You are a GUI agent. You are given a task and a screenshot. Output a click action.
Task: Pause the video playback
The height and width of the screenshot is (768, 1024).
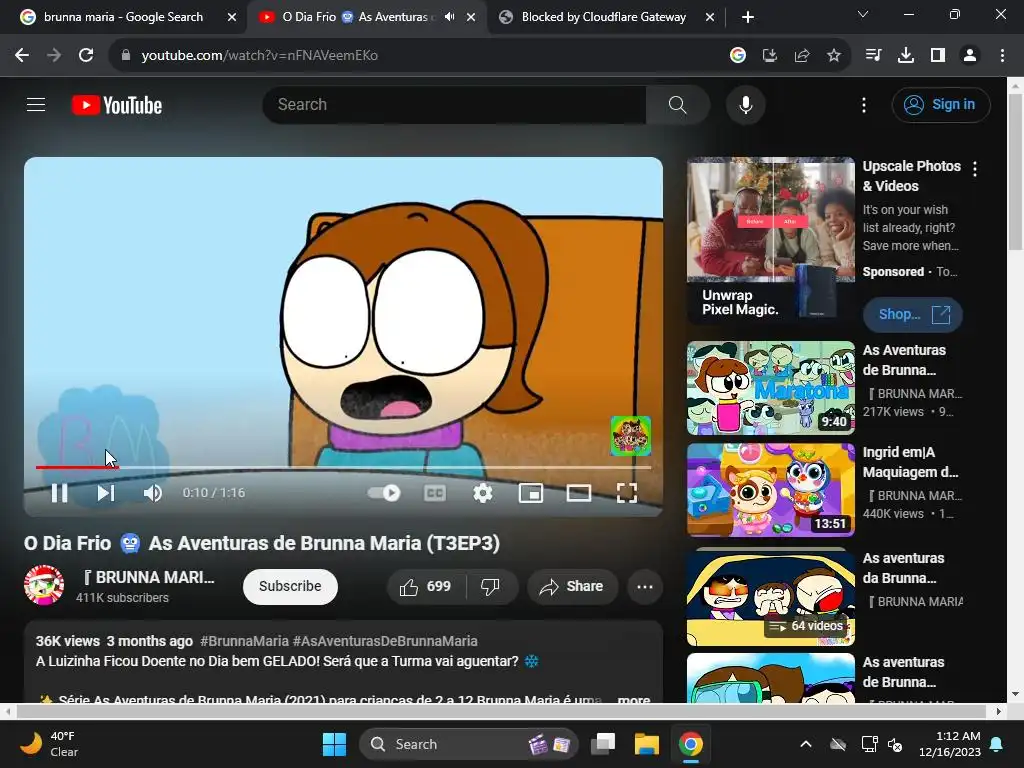coord(59,493)
